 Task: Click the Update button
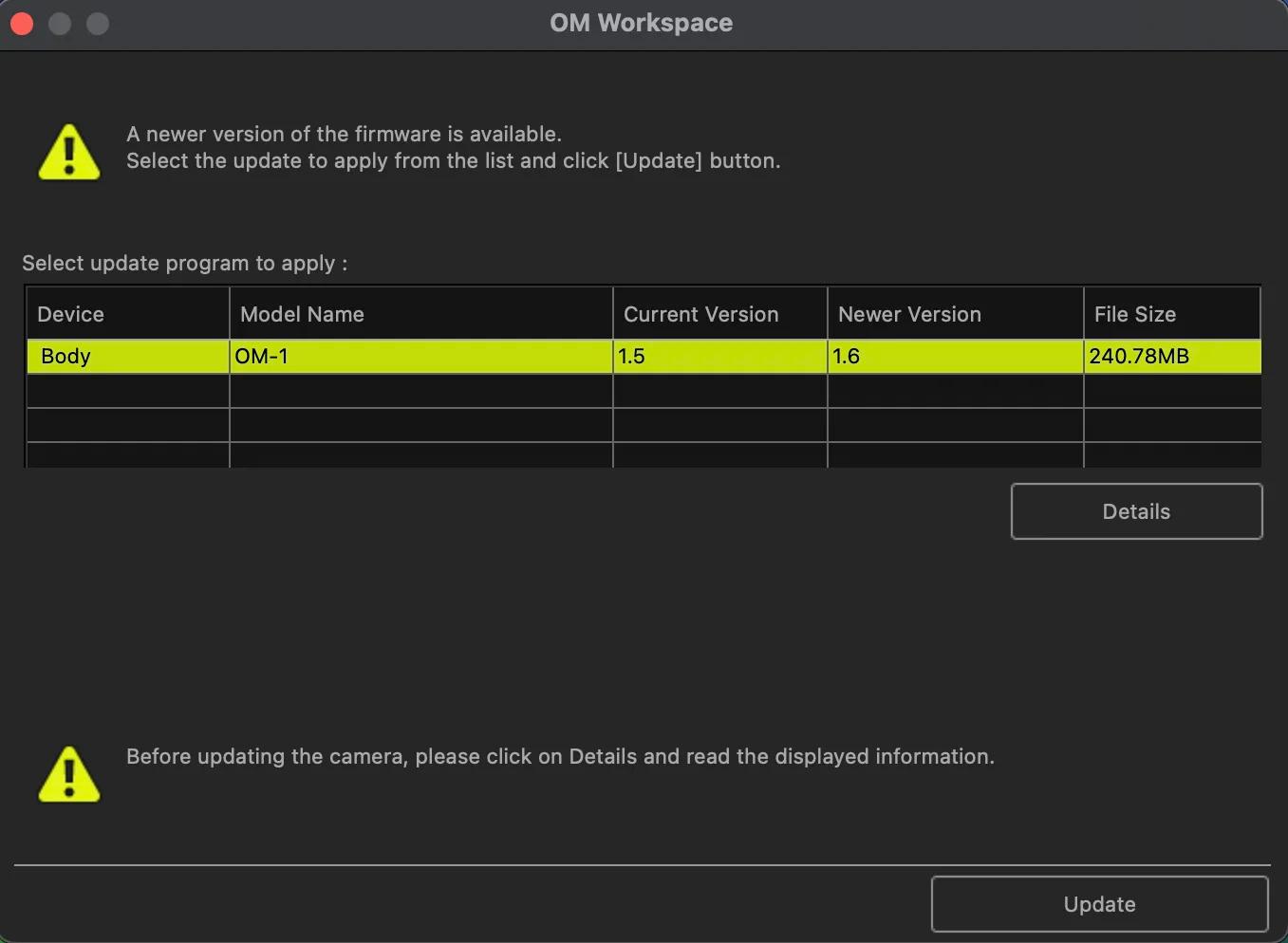1099,904
